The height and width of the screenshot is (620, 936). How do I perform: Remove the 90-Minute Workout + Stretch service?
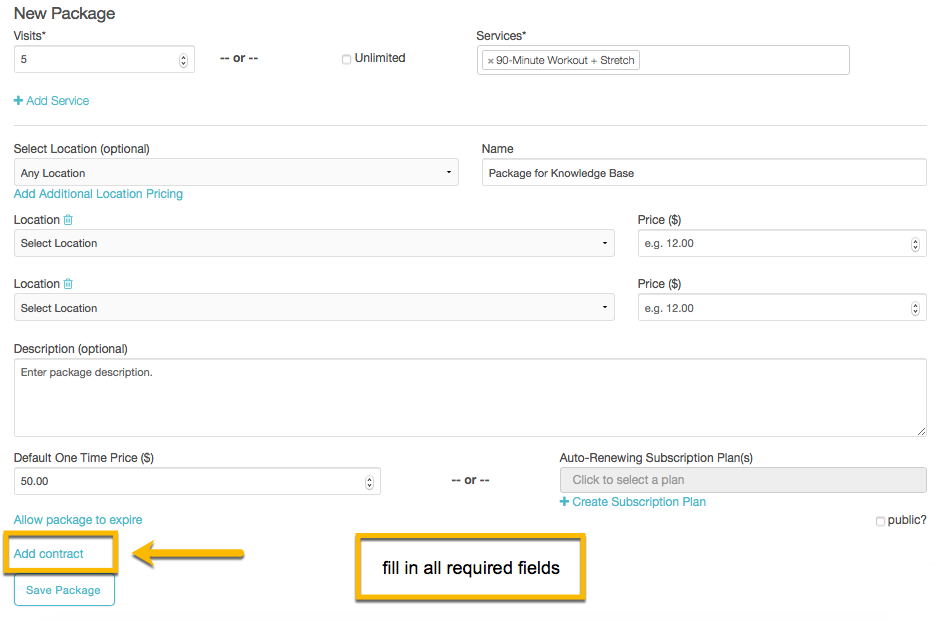coord(489,60)
